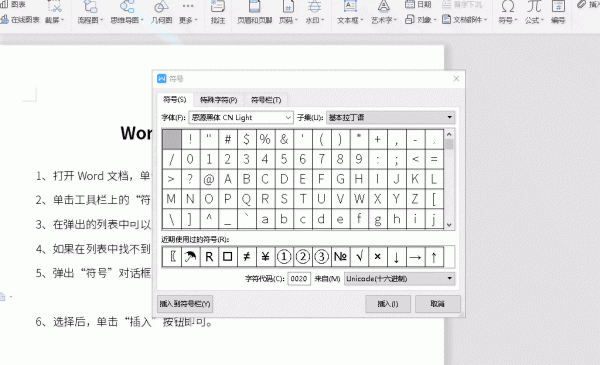Viewport: 600px width, 365px height.
Task: Pick the up arrow ↑ recent symbol
Action: 434,257
